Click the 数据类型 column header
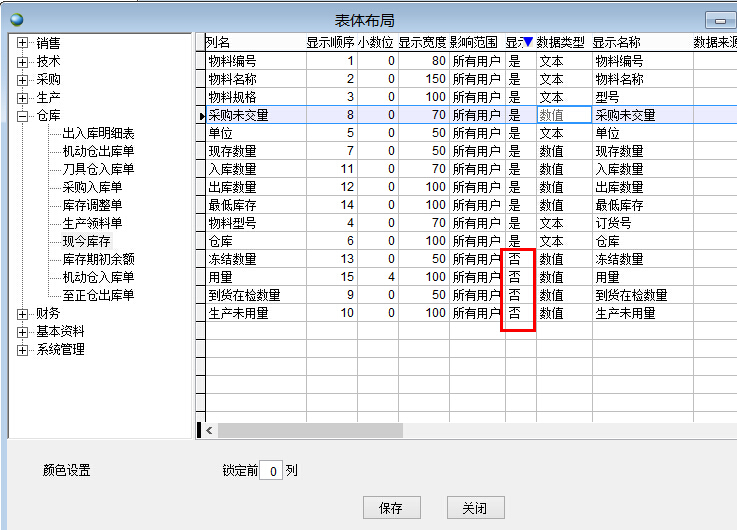The image size is (737, 530). pyautogui.click(x=561, y=43)
